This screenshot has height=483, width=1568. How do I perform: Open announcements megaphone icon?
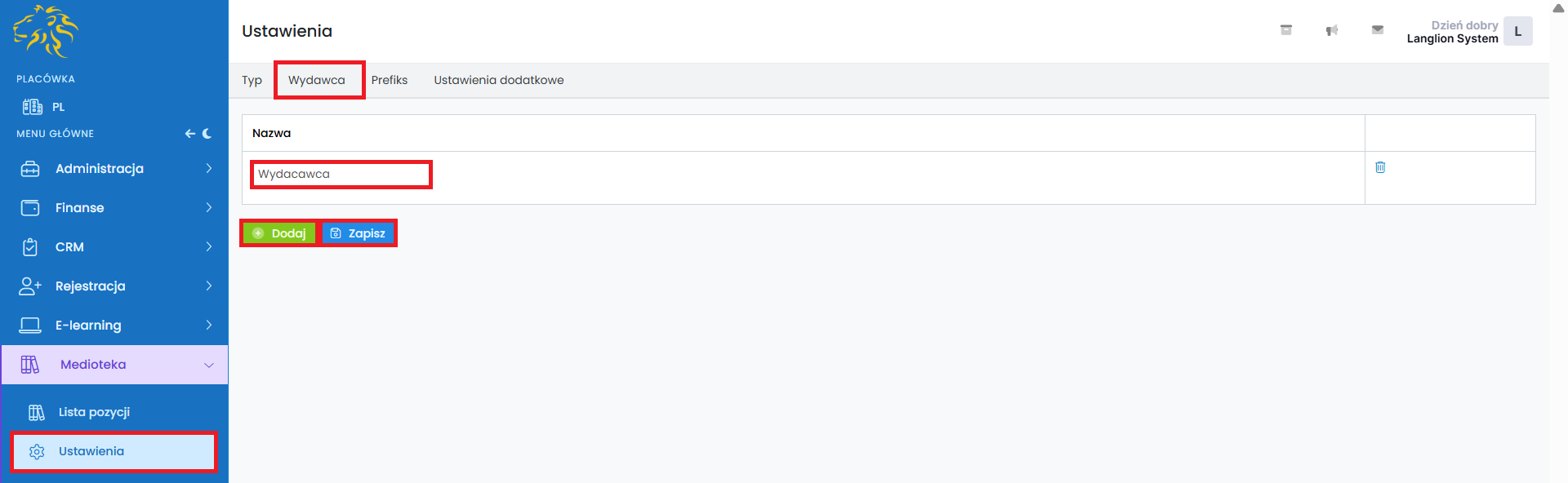coord(1332,30)
